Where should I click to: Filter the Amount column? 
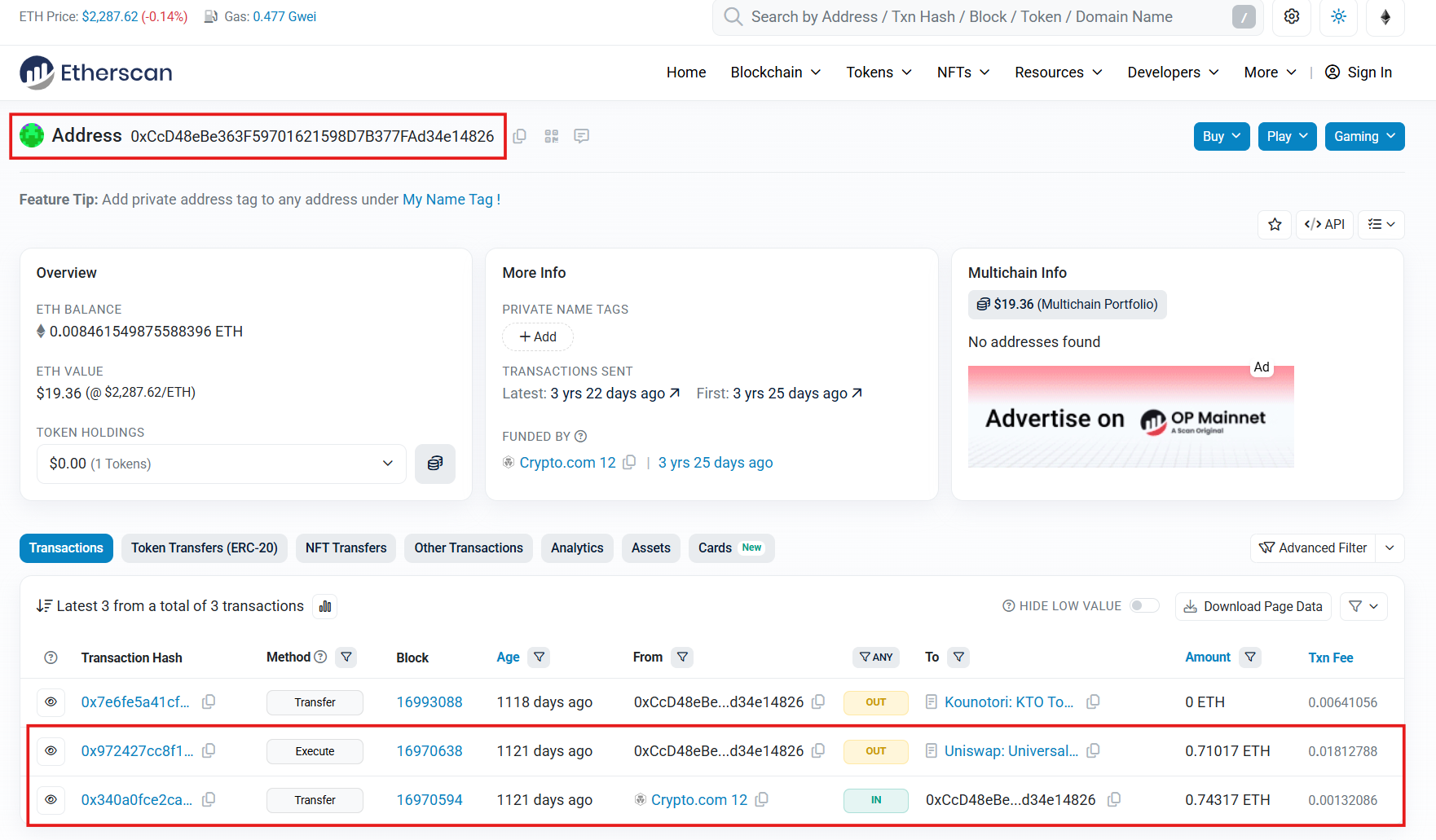pyautogui.click(x=1250, y=657)
